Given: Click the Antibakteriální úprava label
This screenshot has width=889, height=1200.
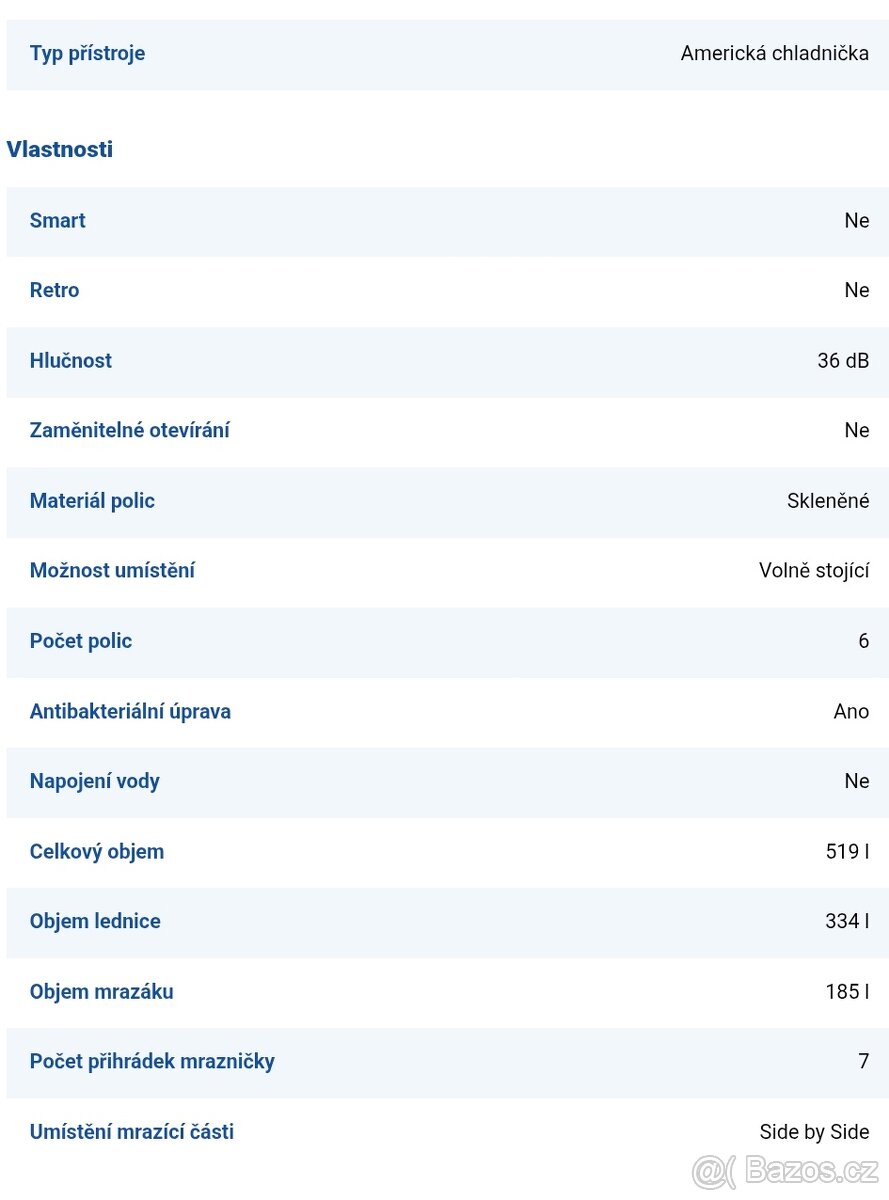Looking at the screenshot, I should (130, 712).
